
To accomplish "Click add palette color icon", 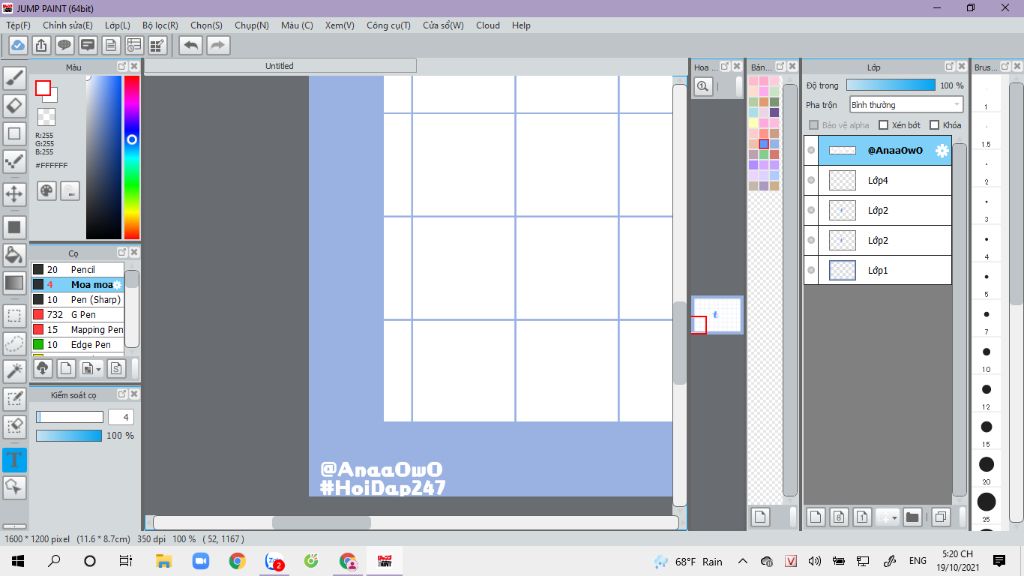I will tap(760, 517).
